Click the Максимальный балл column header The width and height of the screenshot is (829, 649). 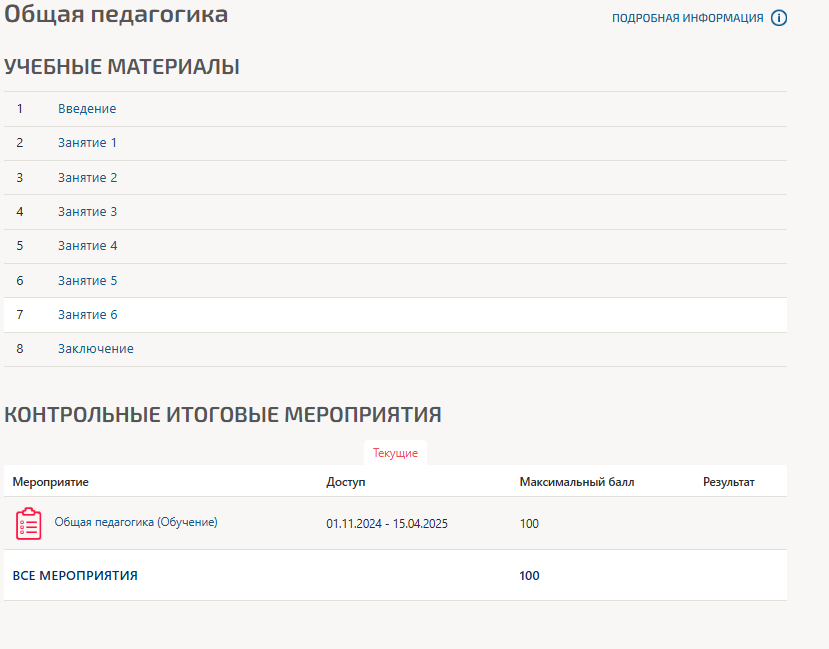point(576,482)
